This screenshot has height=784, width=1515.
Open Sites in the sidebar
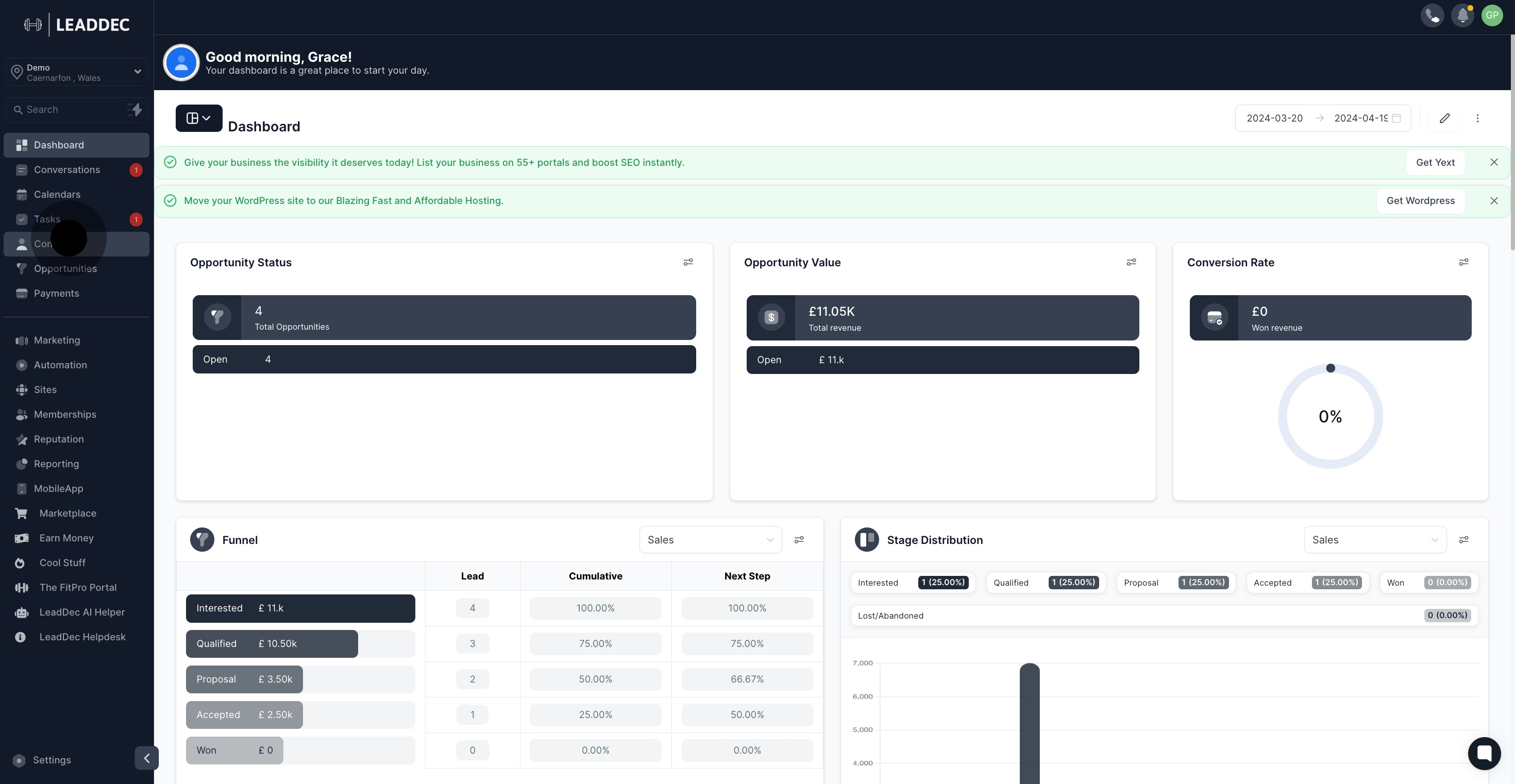[76, 389]
